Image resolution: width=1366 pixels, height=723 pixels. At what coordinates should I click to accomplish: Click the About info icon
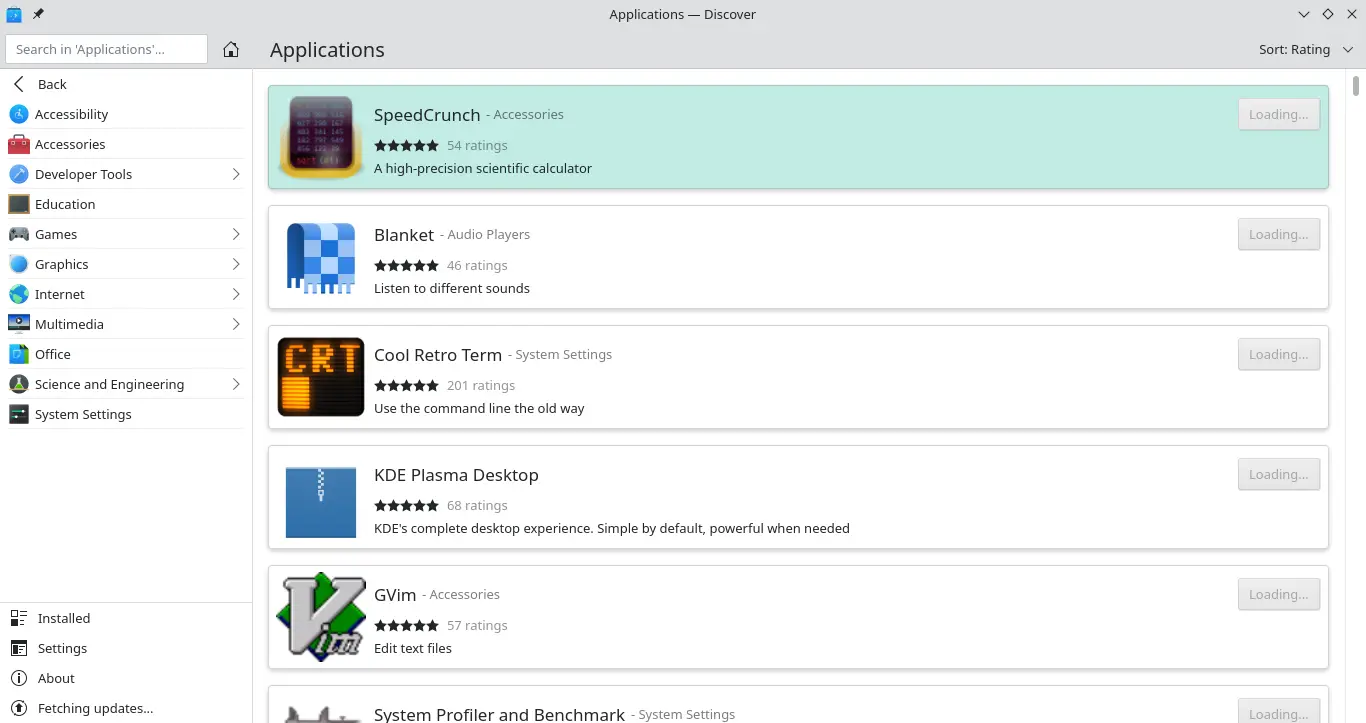19,678
